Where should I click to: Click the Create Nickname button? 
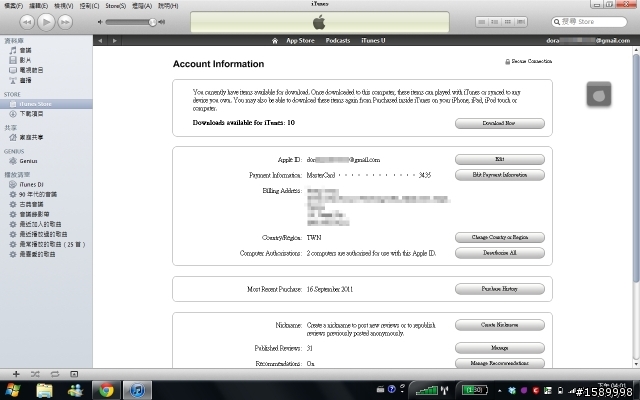(500, 325)
